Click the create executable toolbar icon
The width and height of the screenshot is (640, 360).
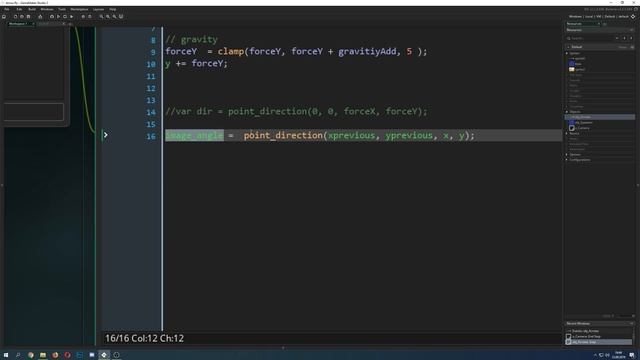pos(52,17)
